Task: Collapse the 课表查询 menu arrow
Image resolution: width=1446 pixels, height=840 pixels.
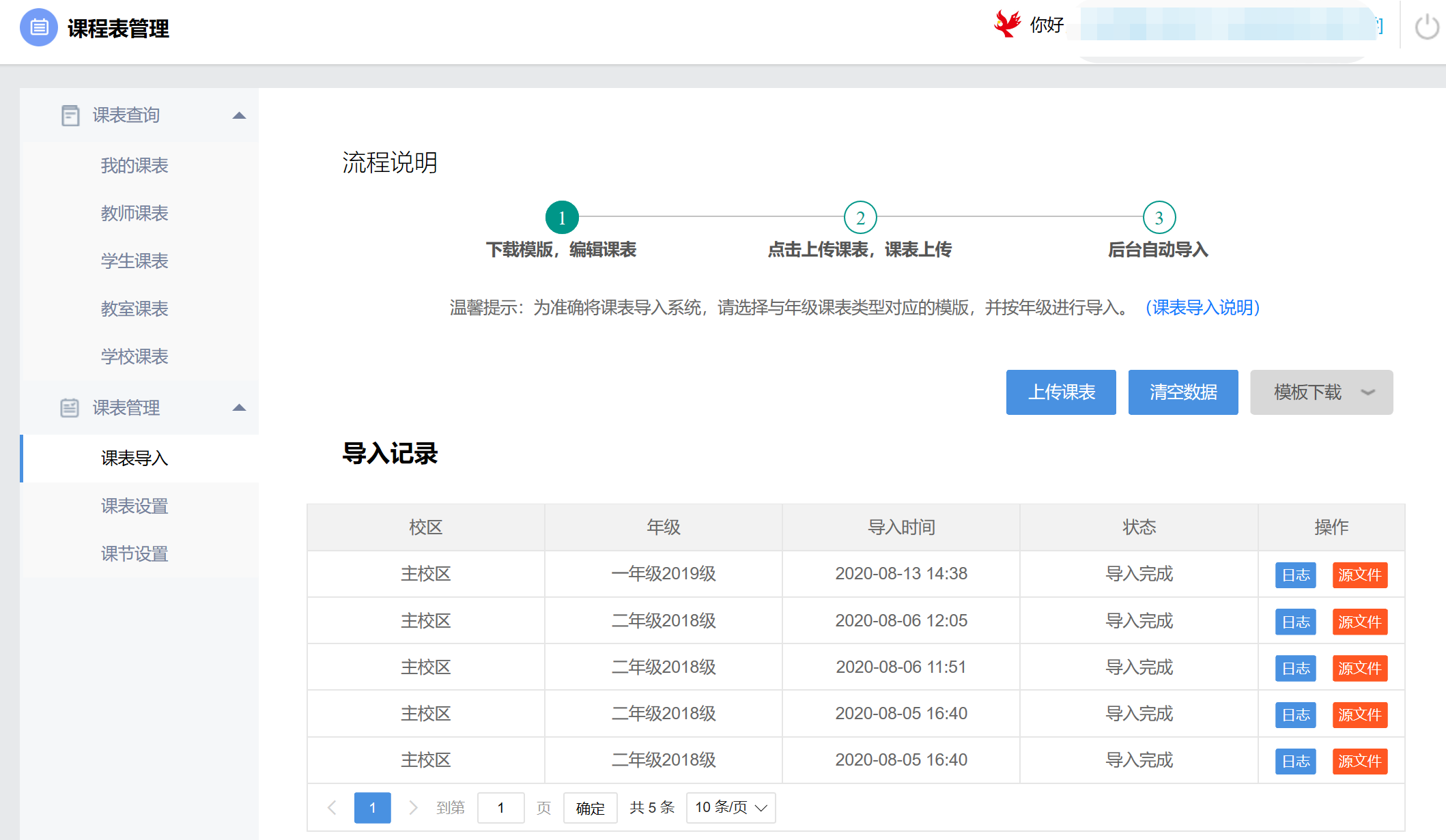Action: click(239, 115)
